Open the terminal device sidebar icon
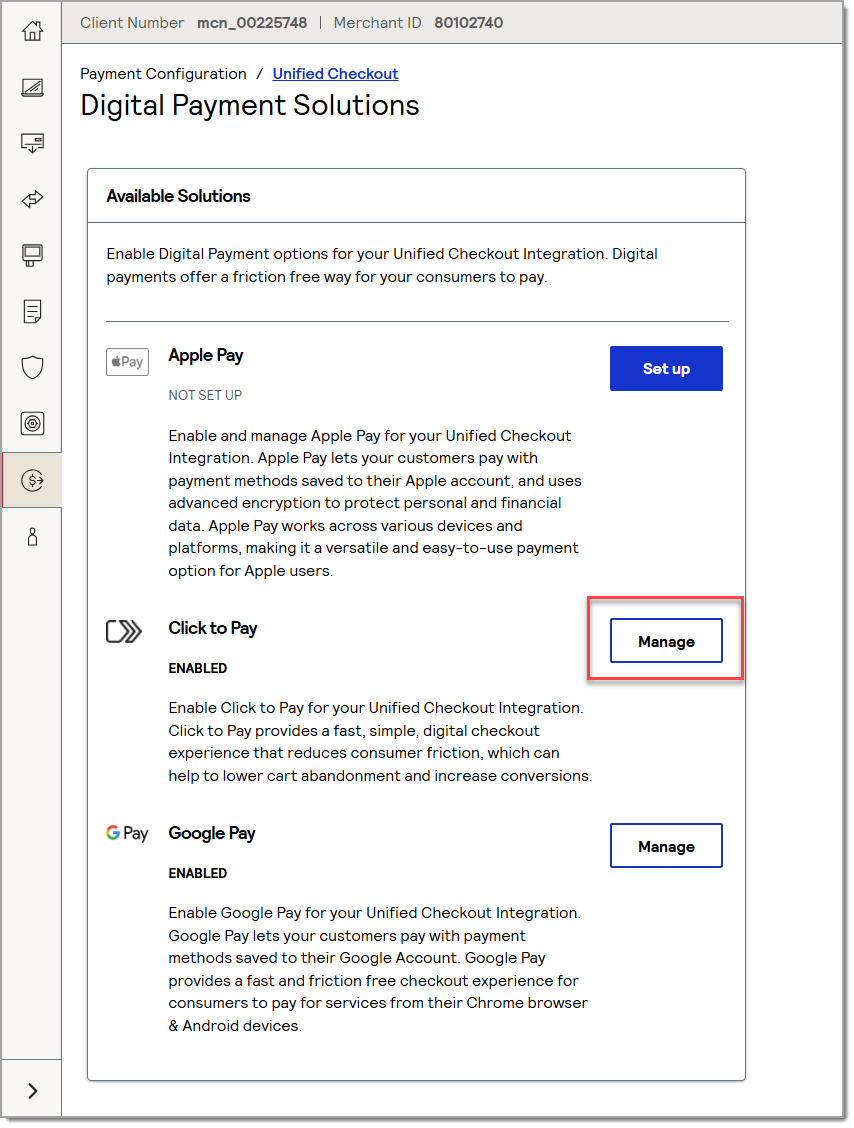854x1128 pixels. (x=32, y=255)
